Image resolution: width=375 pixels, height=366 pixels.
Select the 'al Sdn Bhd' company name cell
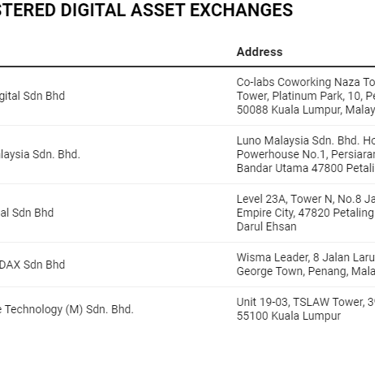[27, 213]
